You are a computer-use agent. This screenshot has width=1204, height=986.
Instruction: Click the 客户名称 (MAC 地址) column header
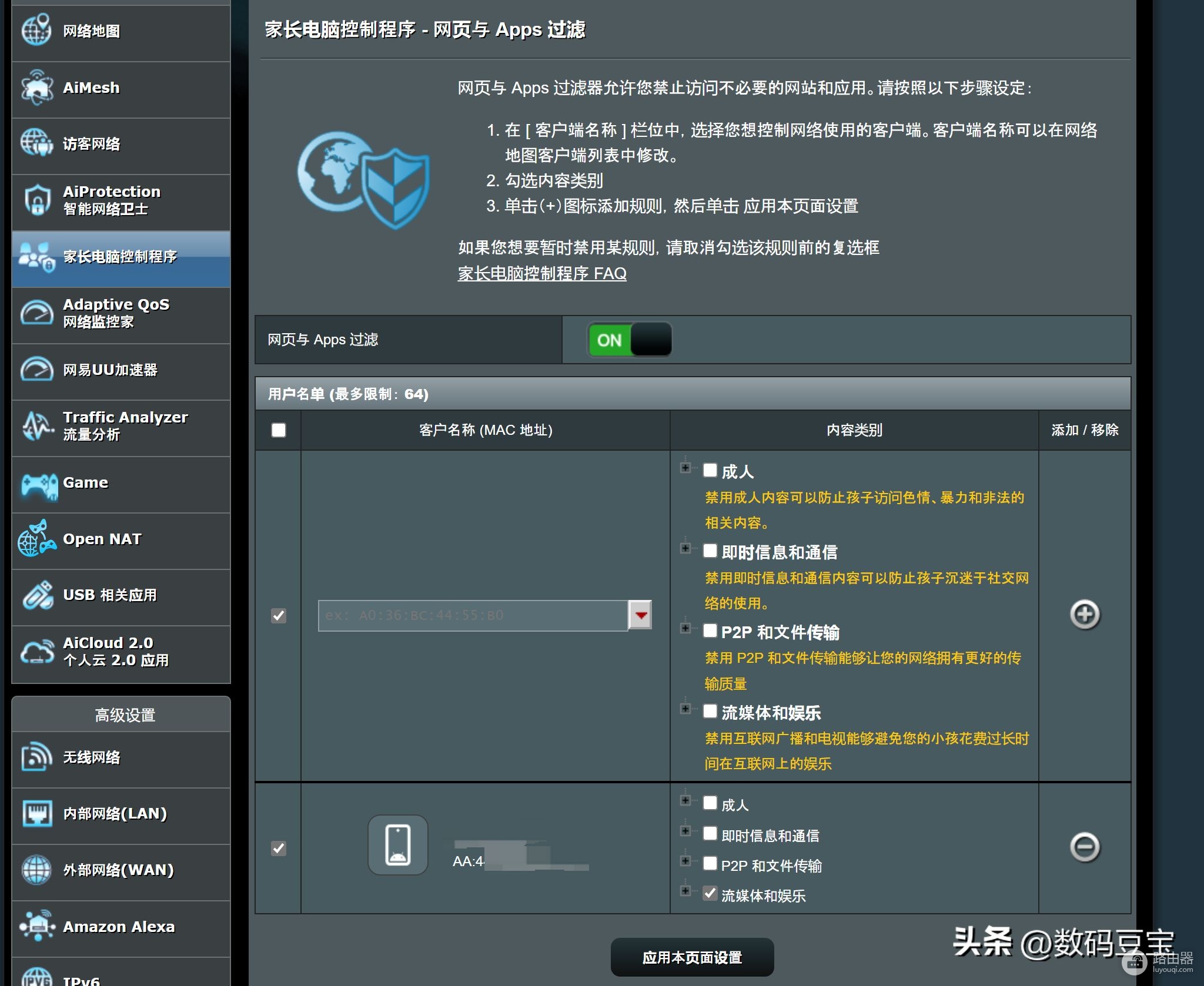486,430
